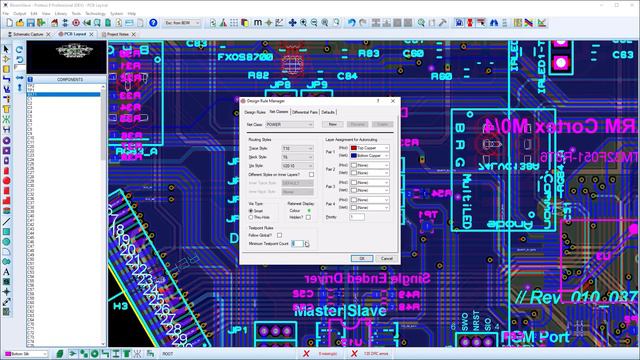Open Pair 4 vertical layer dropdown
The width and height of the screenshot is (640, 360).
370,207
